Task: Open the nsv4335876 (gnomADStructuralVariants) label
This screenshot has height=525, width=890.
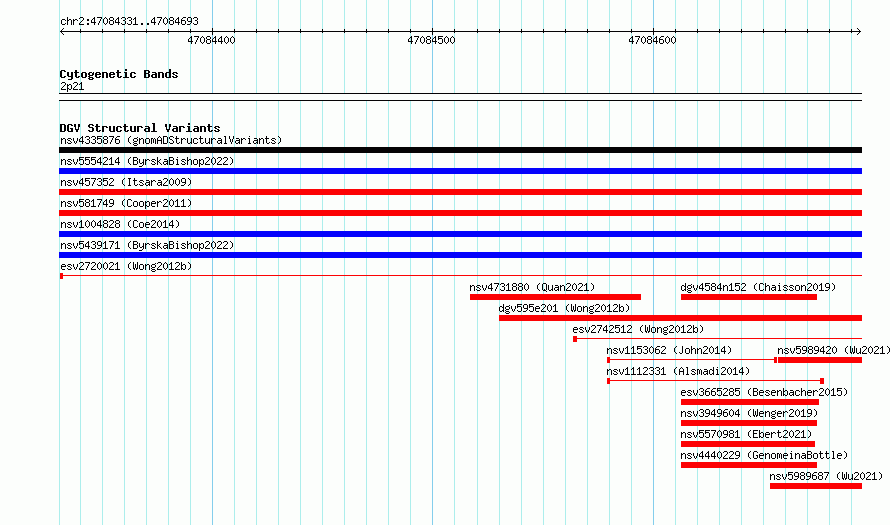Action: pos(171,140)
